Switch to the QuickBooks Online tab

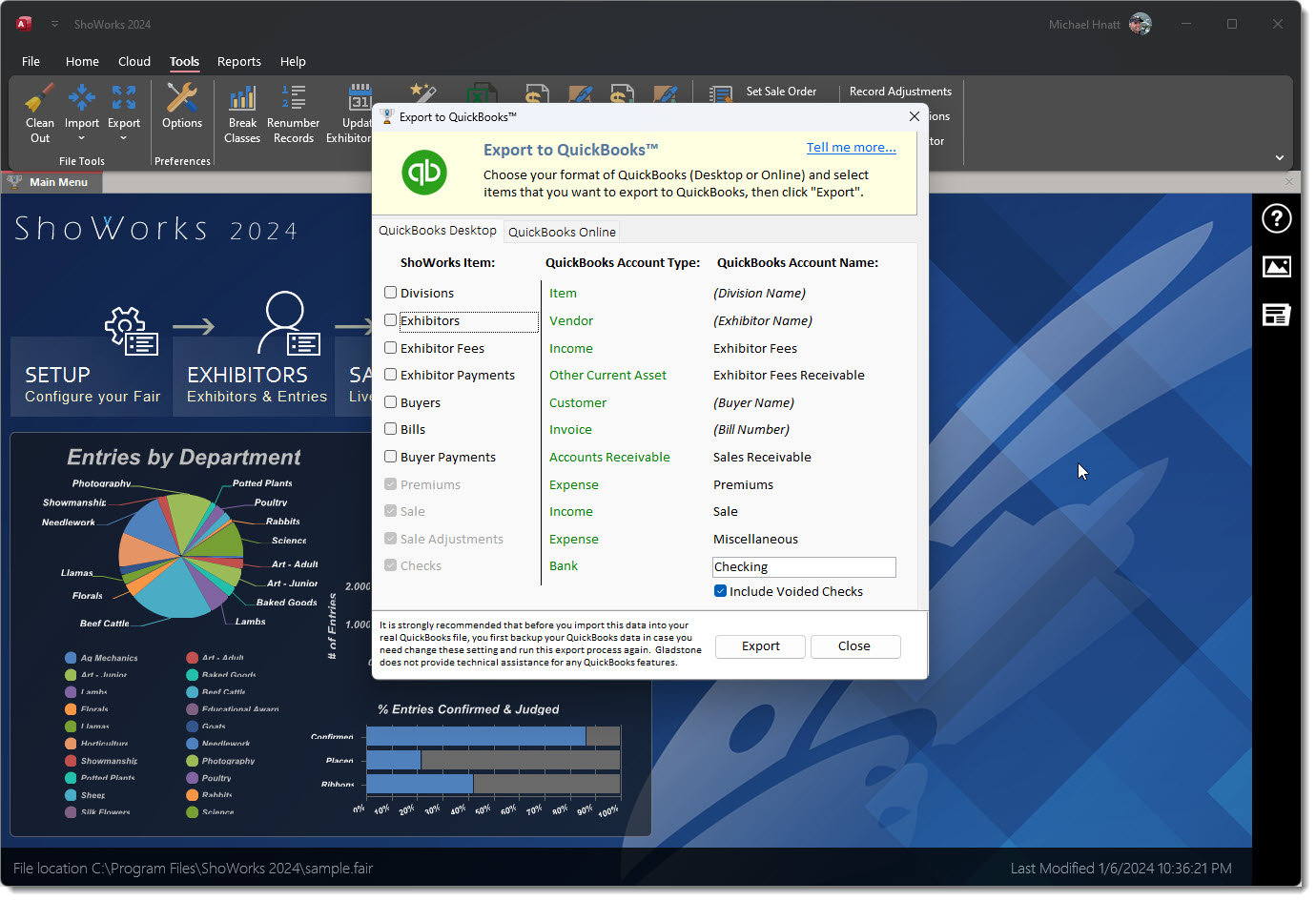coord(562,232)
